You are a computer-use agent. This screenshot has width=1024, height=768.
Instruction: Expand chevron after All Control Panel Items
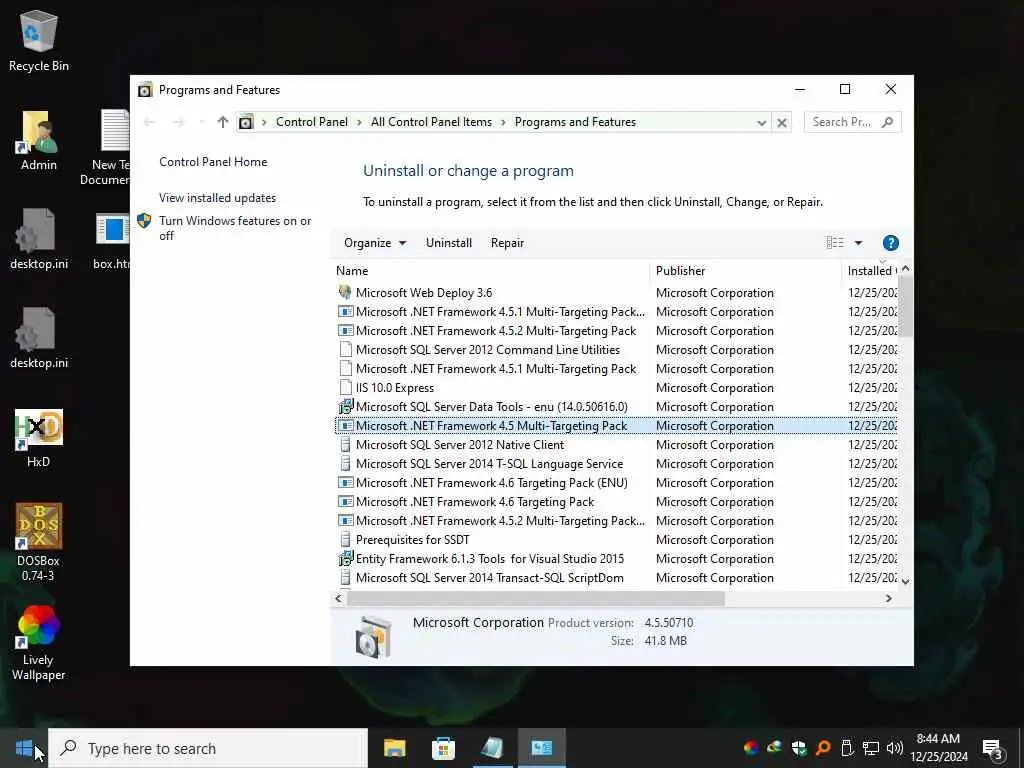(x=504, y=122)
